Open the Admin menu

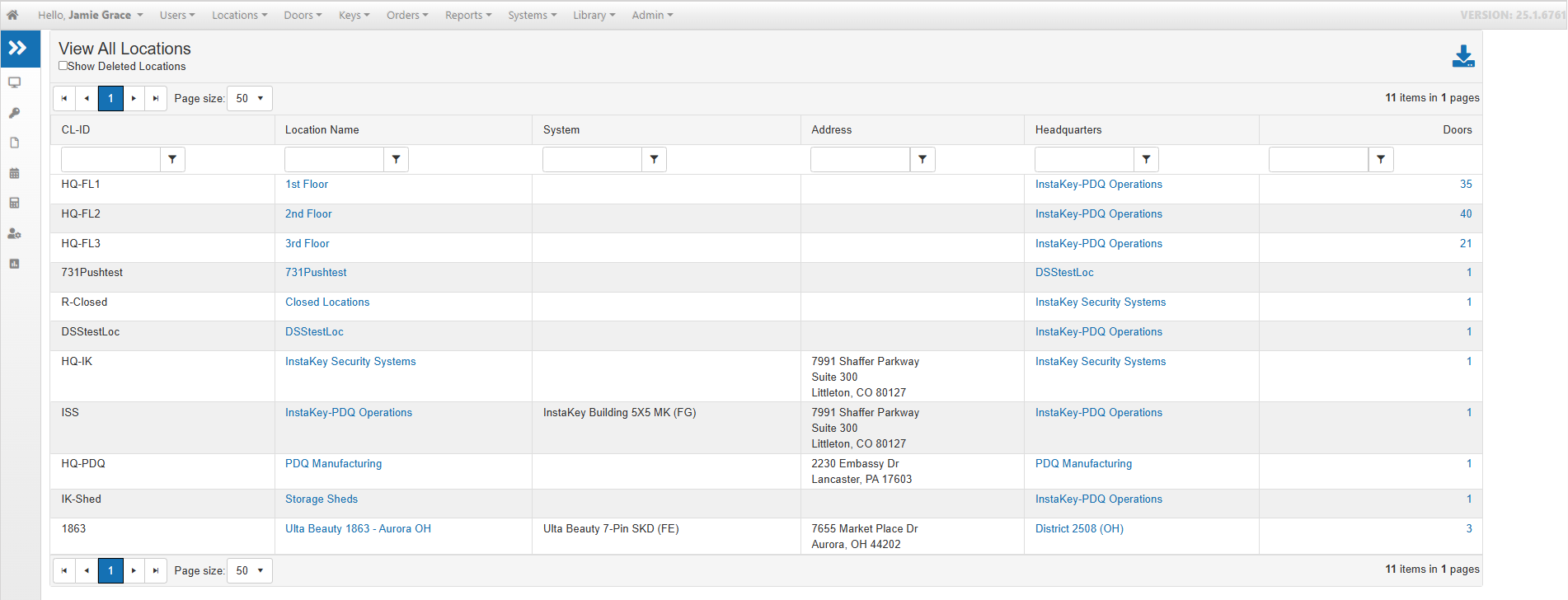[x=652, y=15]
